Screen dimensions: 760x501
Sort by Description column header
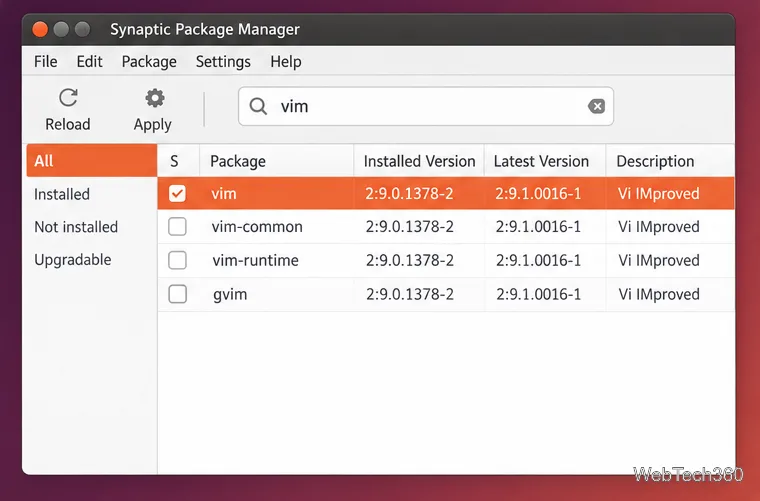(x=655, y=161)
